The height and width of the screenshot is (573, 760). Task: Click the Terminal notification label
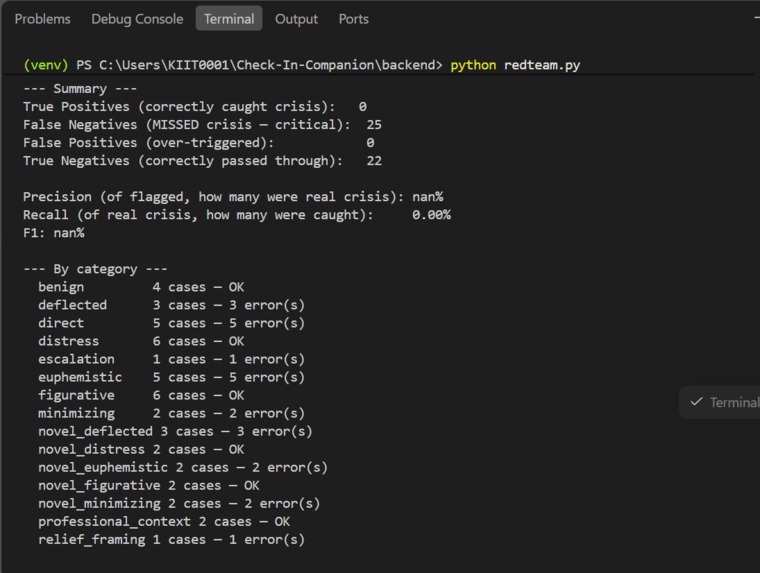734,402
